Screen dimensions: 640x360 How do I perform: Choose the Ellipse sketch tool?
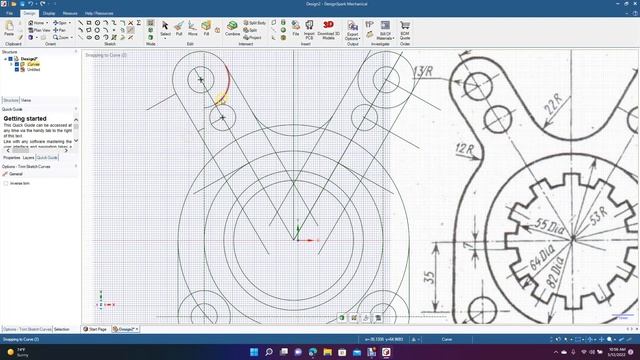coord(89,38)
